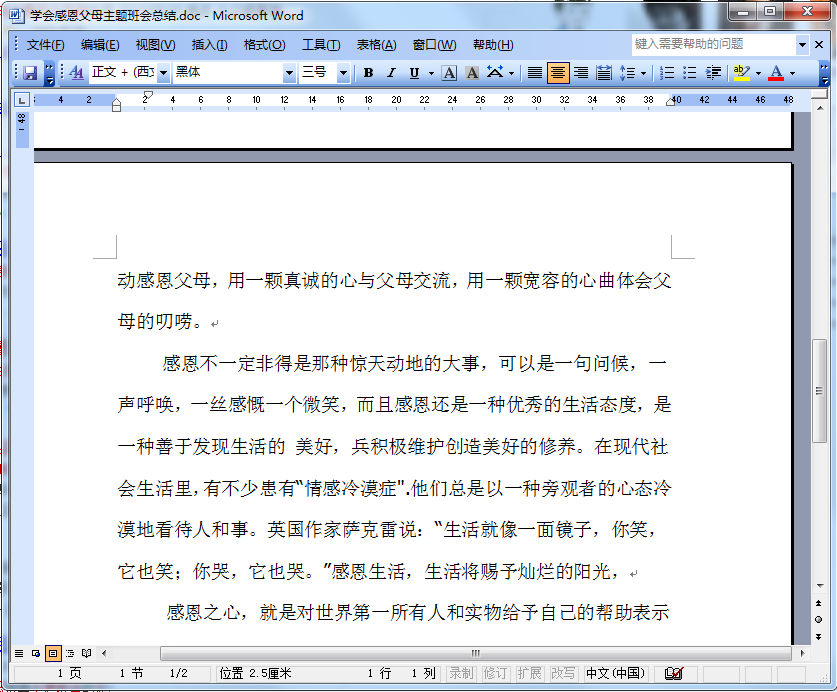Switch to Outline view icon

point(70,653)
